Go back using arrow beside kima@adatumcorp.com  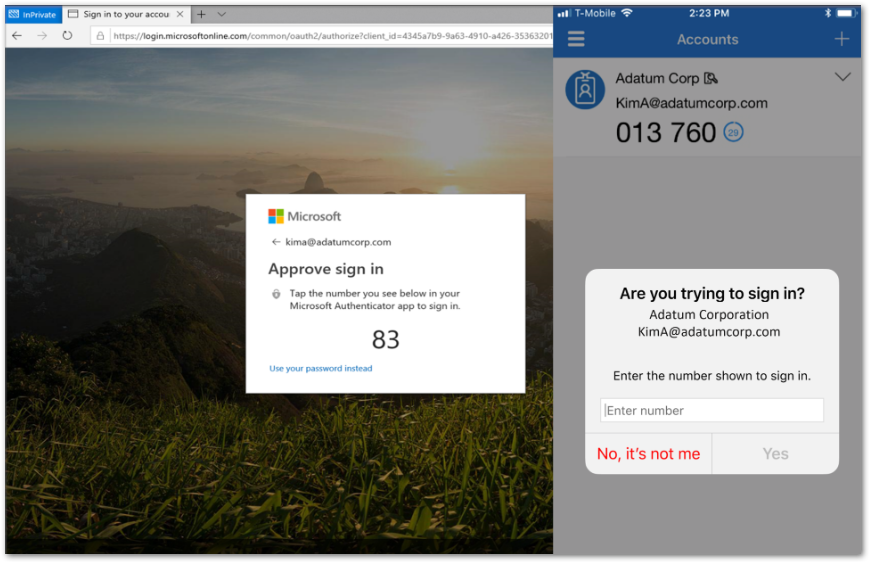(276, 242)
